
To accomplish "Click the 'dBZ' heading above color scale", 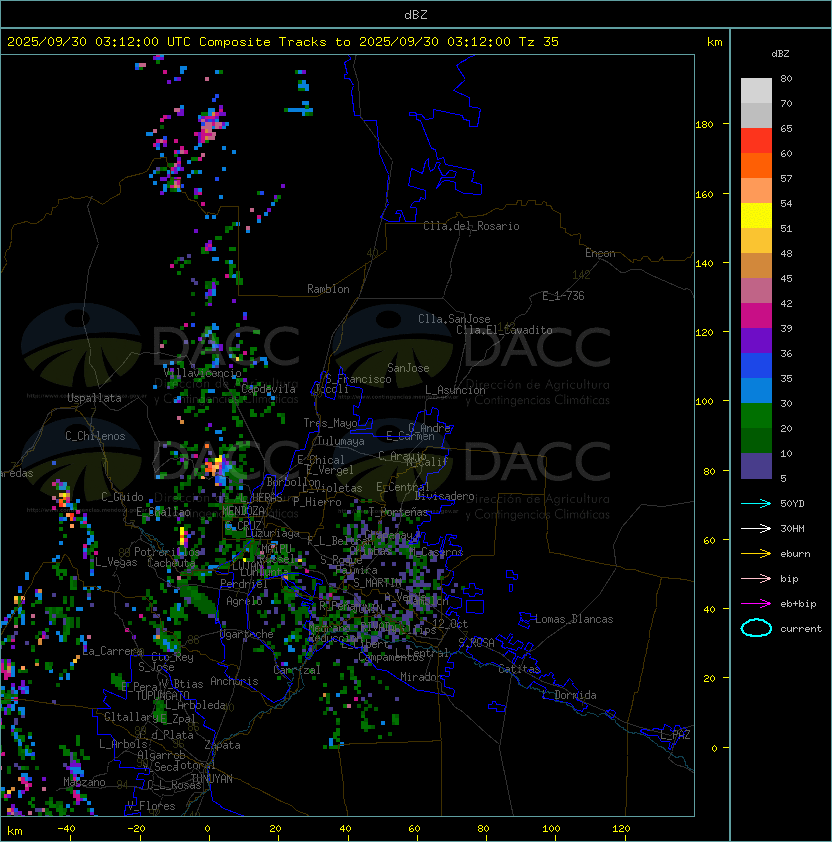I will (x=780, y=54).
